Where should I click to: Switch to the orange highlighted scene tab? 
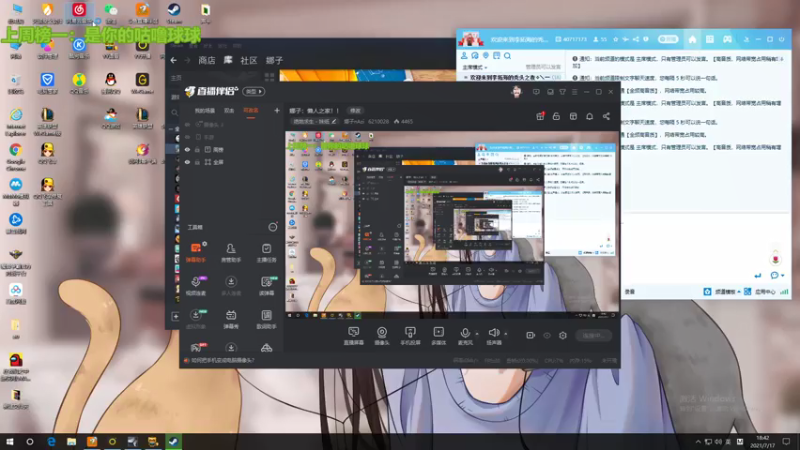pyautogui.click(x=251, y=110)
